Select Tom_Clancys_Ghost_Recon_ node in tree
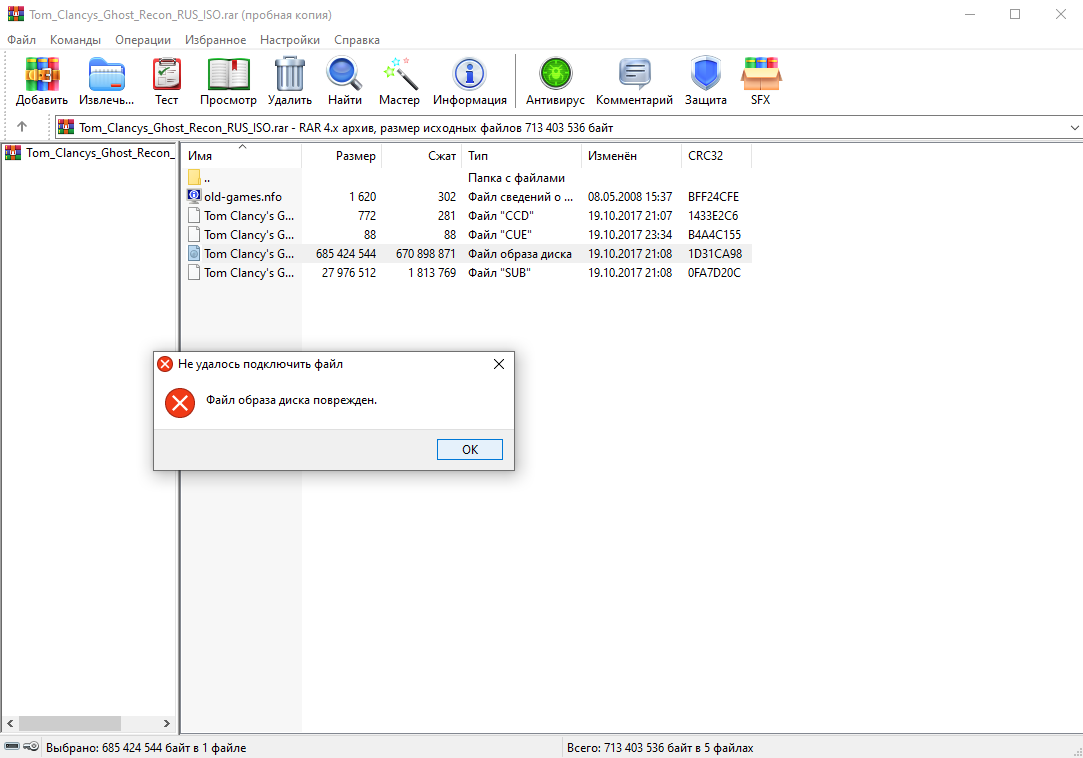 (x=99, y=153)
